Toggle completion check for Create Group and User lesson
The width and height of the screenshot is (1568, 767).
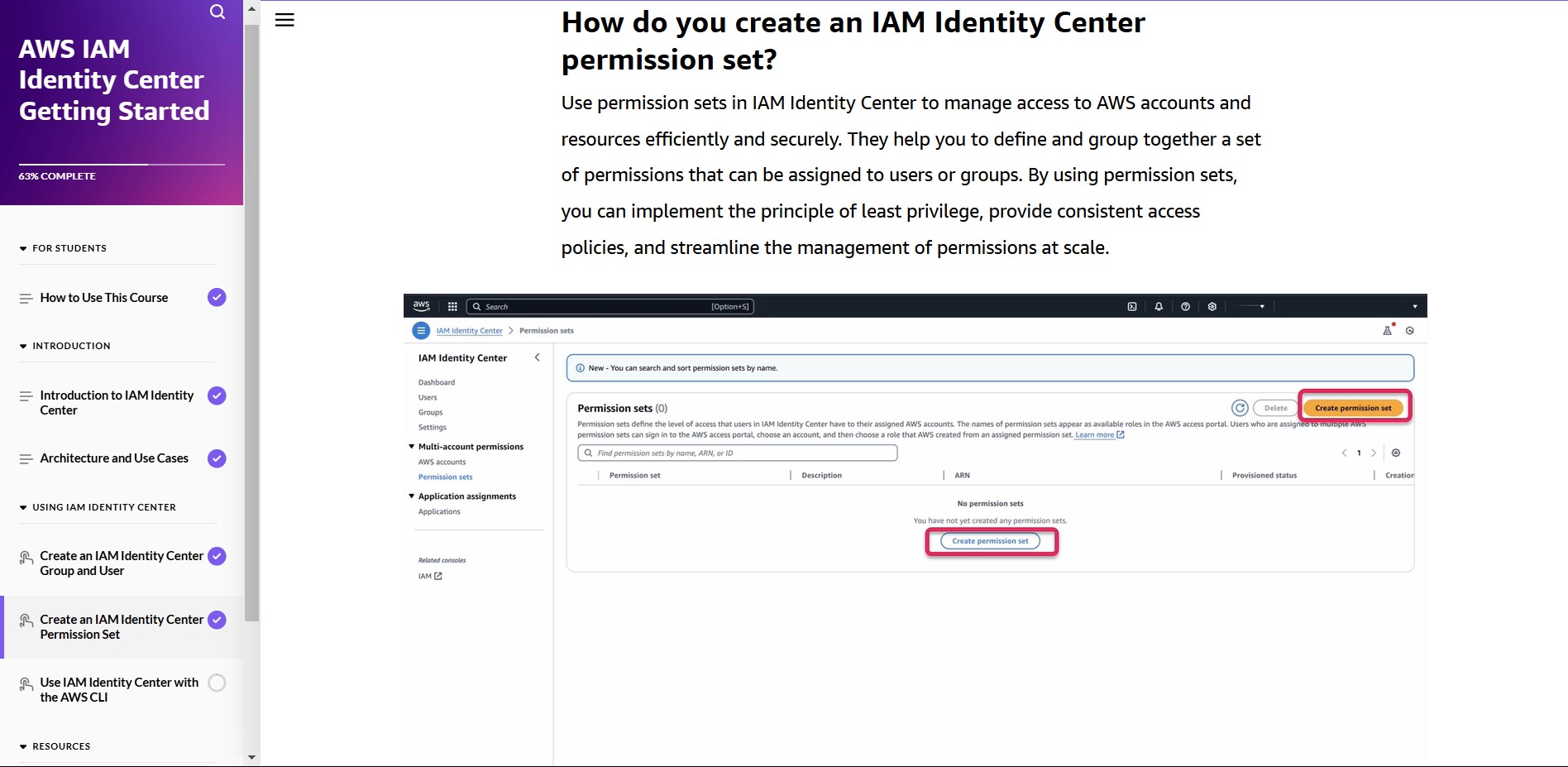click(217, 556)
